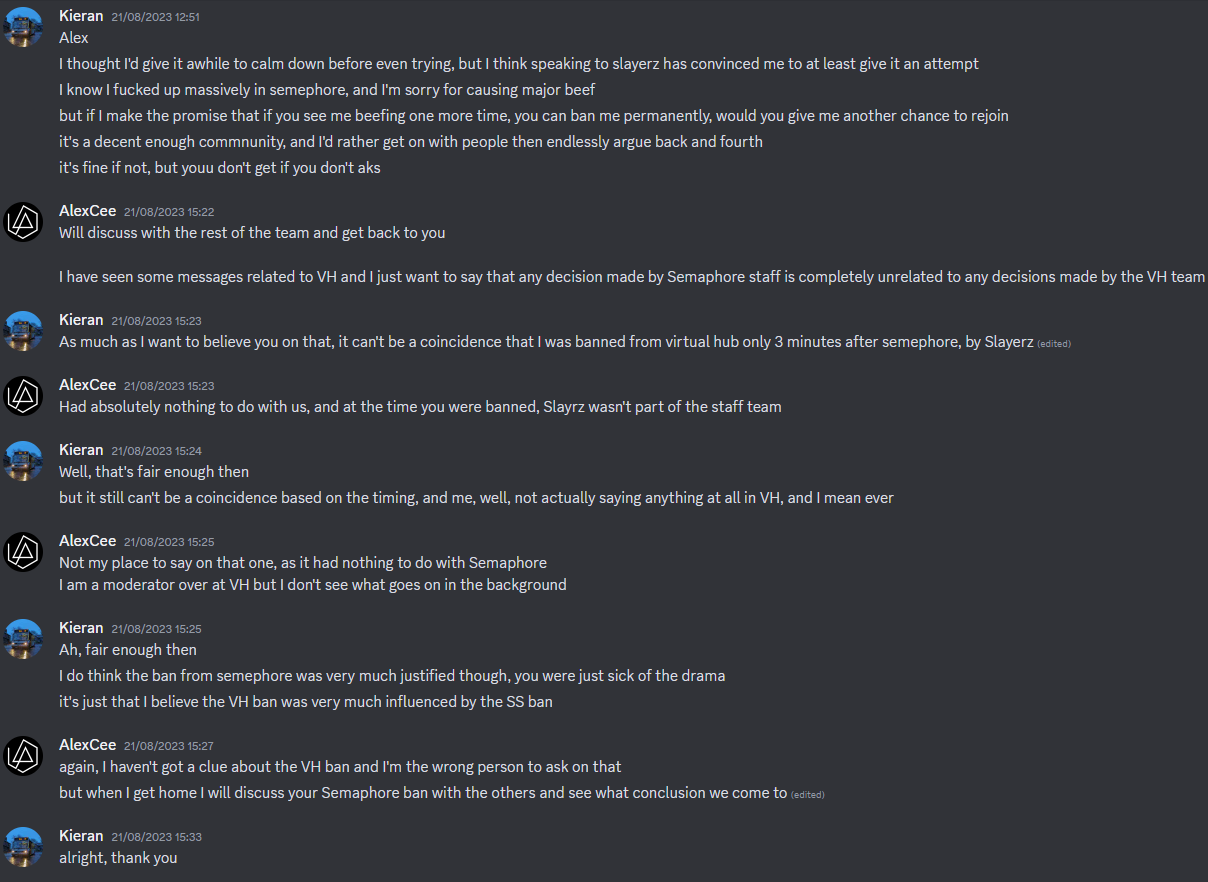Open AlexCee's avatar on the 15:25 message
This screenshot has height=882, width=1208.
(23, 551)
